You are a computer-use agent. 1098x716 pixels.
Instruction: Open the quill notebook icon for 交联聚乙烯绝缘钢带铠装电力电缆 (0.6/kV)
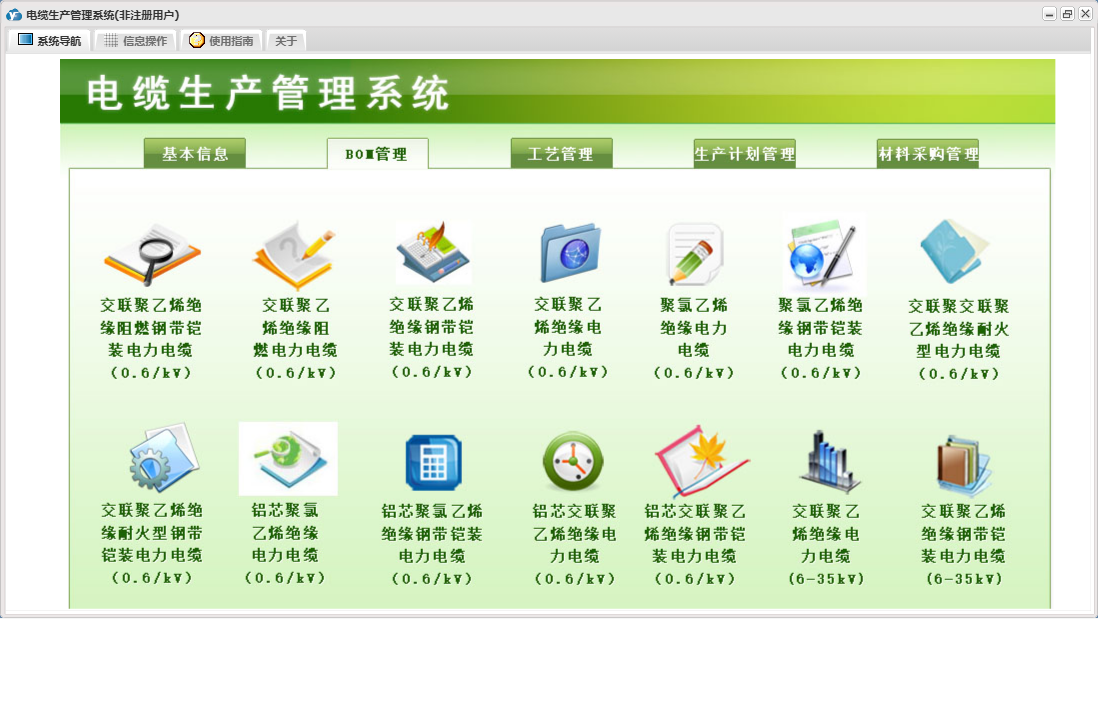[x=433, y=253]
